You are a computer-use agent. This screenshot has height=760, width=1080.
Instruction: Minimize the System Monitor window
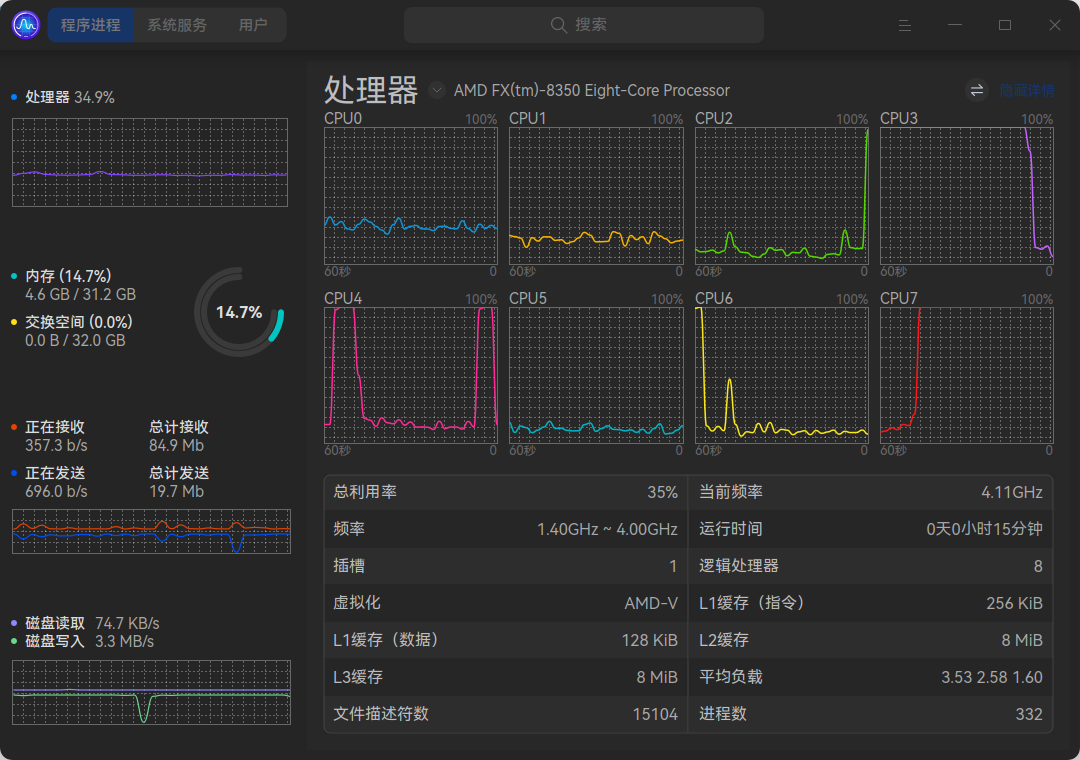955,25
